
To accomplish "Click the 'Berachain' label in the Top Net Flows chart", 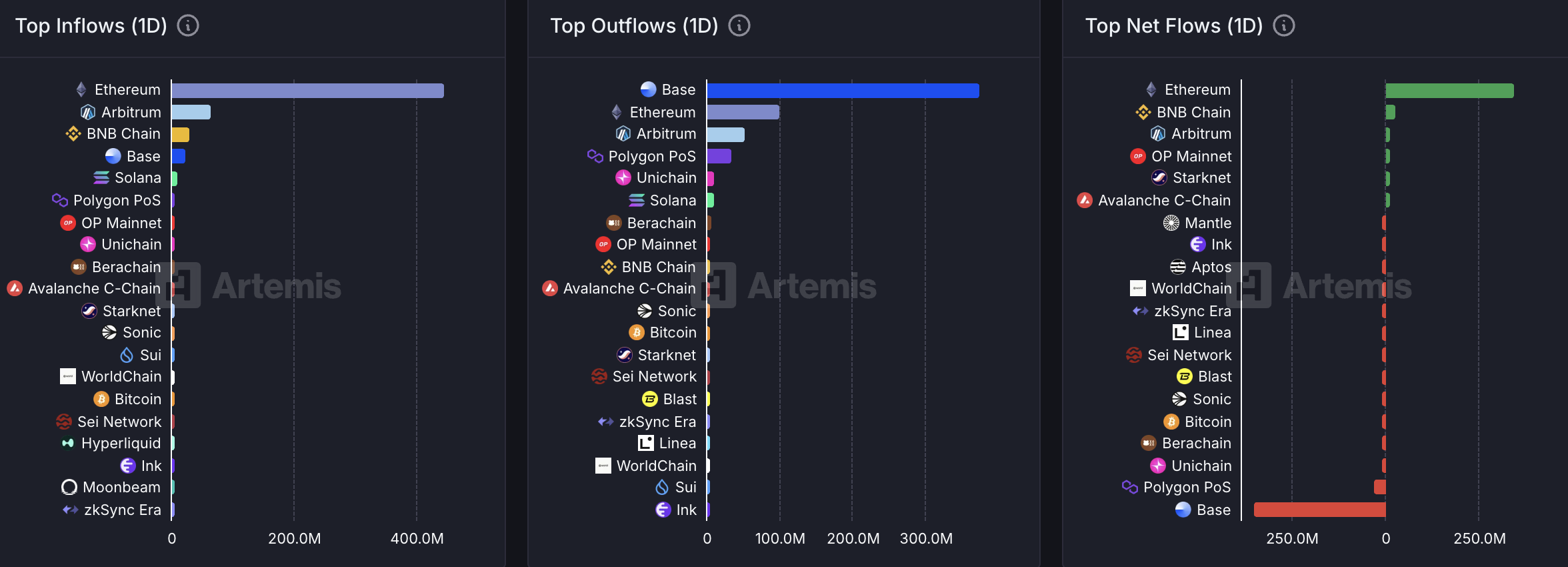I will click(1197, 443).
